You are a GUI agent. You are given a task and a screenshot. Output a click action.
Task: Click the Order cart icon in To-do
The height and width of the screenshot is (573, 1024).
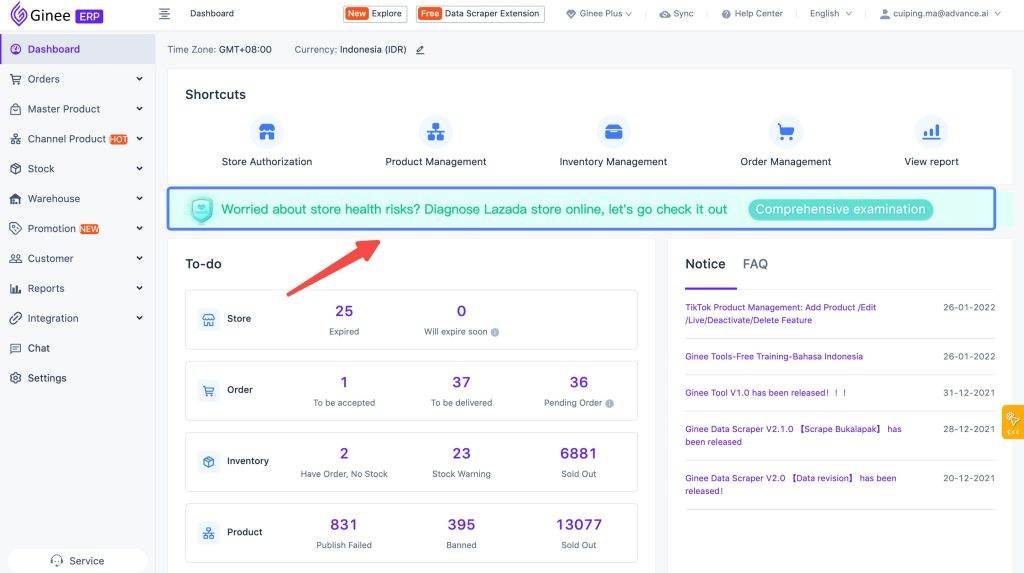[x=208, y=391]
